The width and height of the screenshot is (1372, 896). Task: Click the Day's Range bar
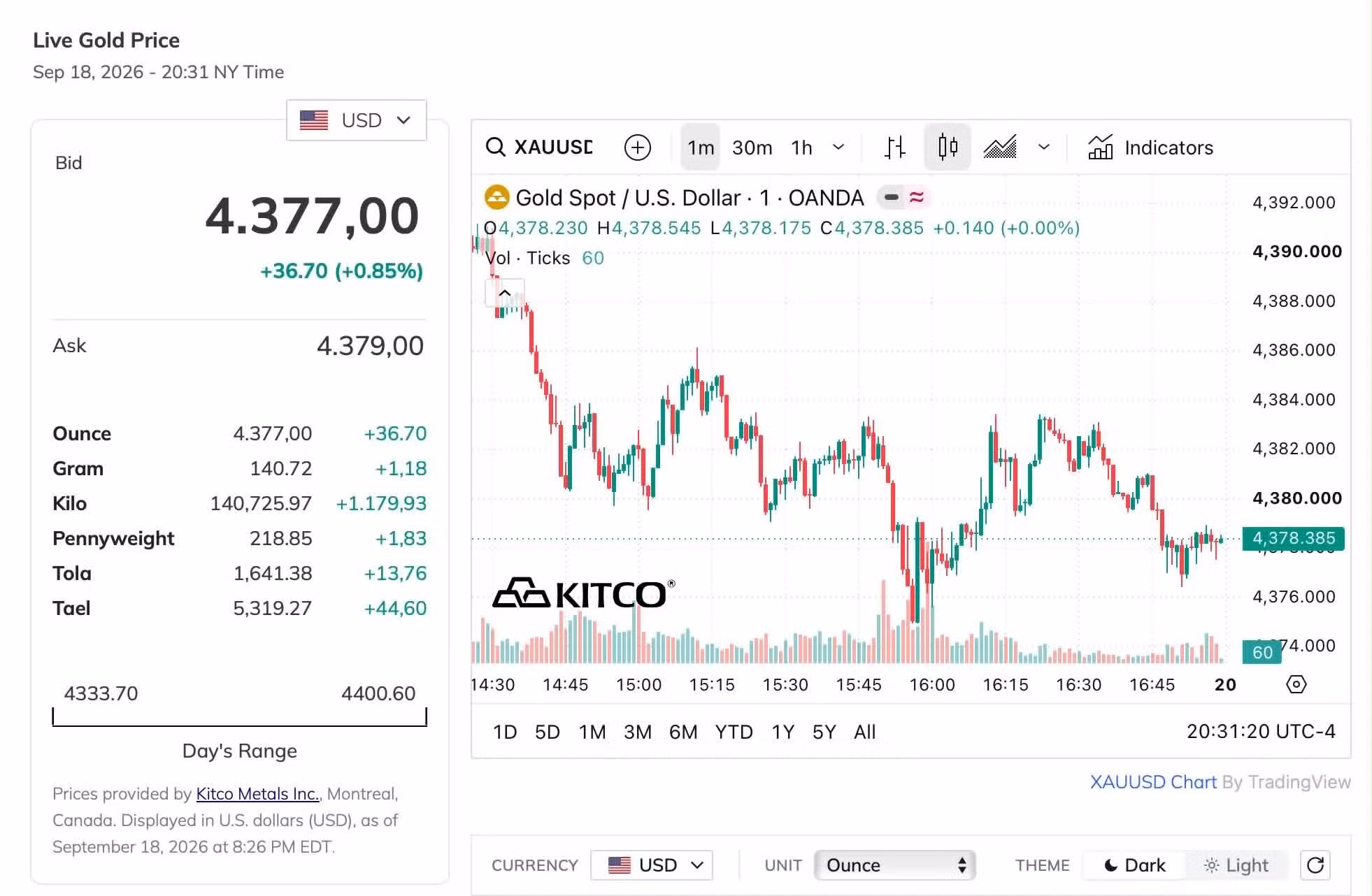click(239, 717)
